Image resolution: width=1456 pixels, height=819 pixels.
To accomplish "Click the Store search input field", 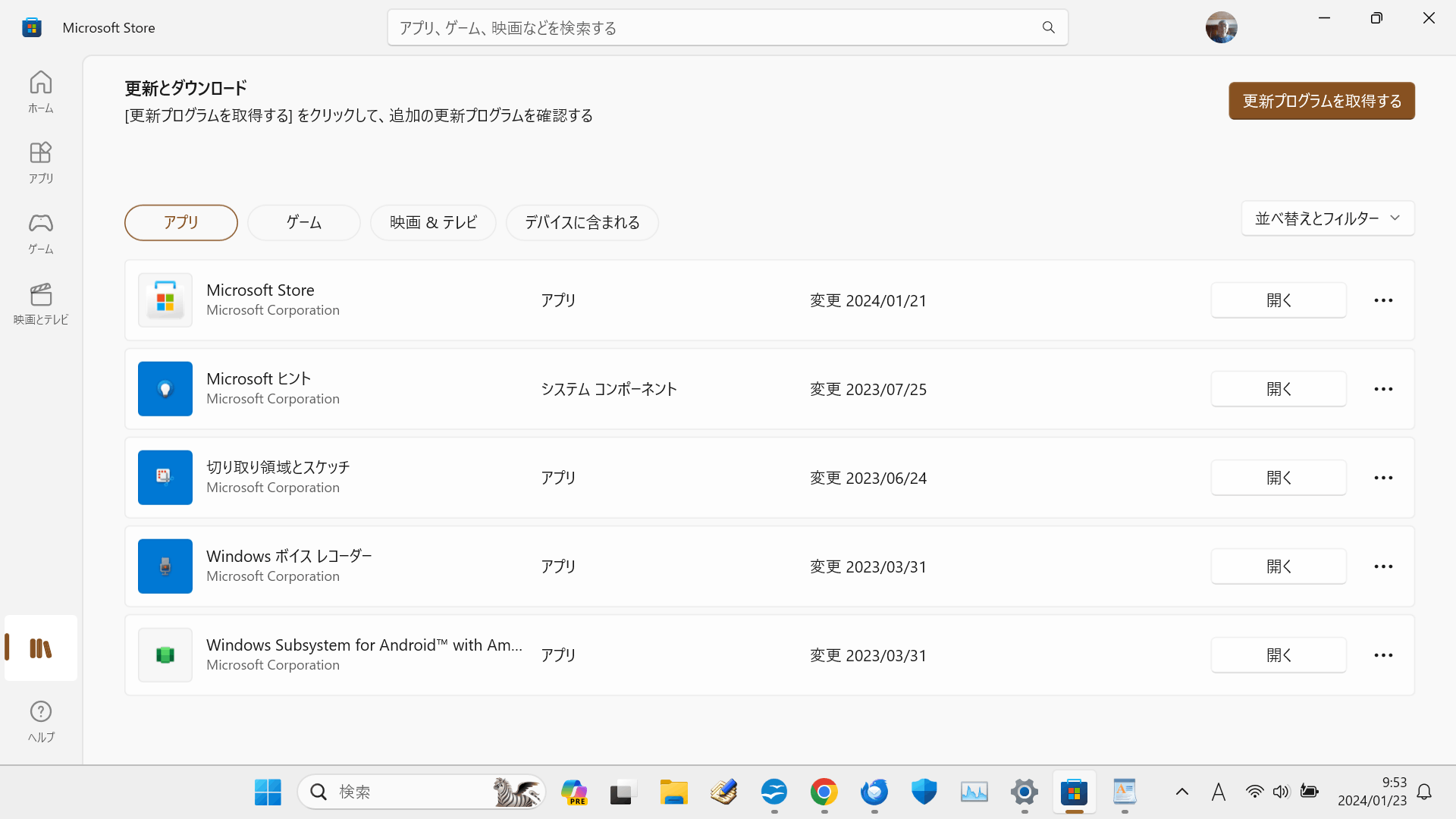I will tap(713, 28).
